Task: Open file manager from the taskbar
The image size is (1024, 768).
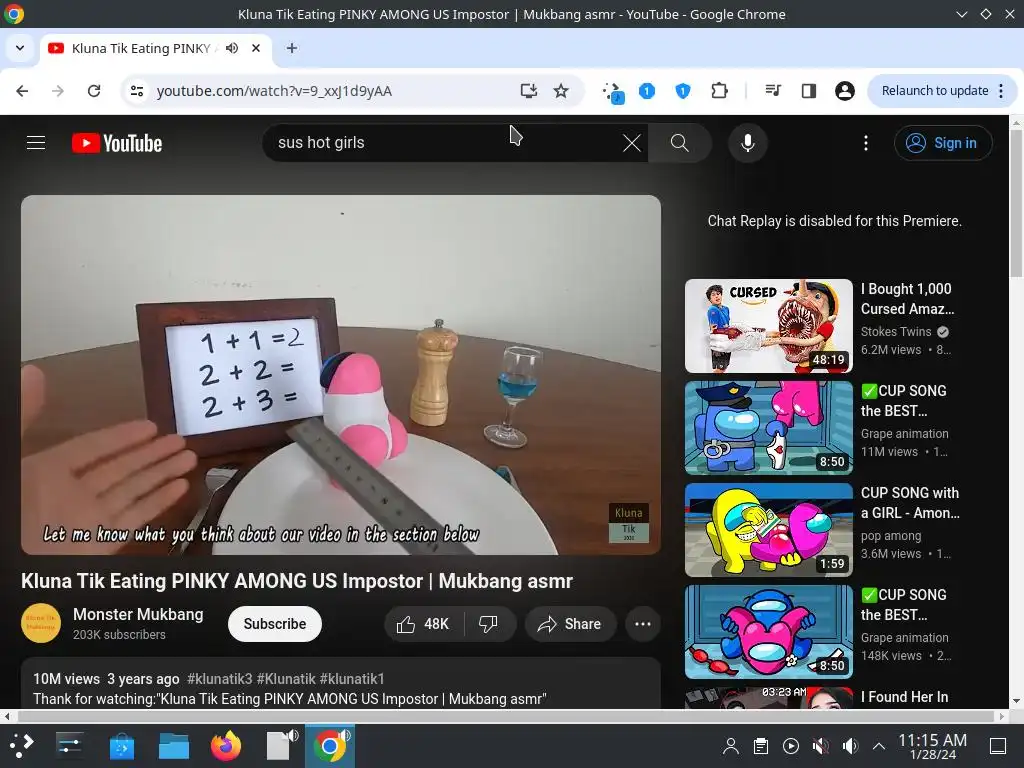Action: [174, 746]
